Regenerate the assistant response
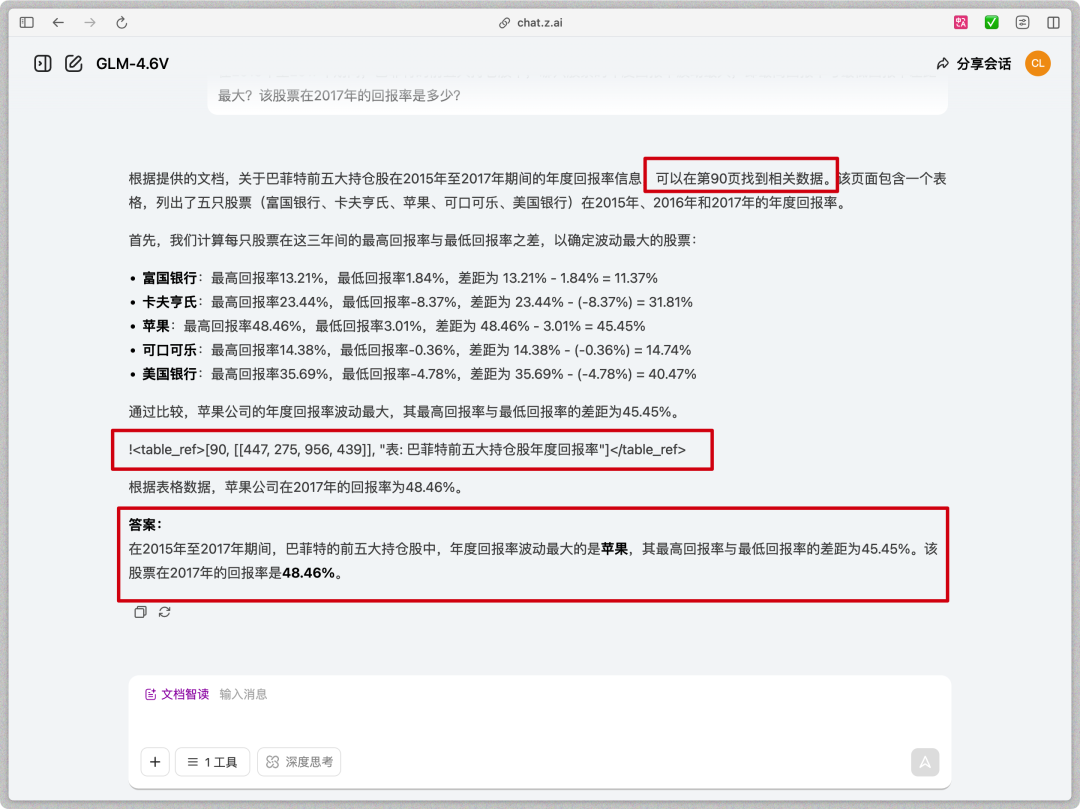The image size is (1080, 809). [x=164, y=612]
